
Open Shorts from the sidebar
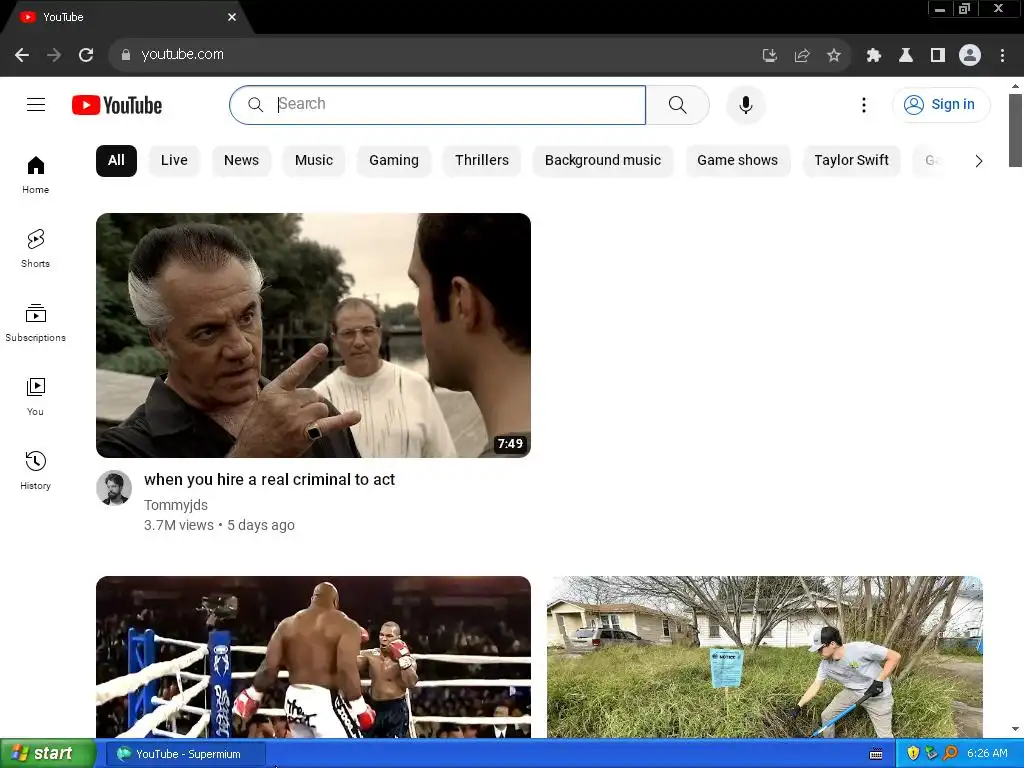point(35,249)
